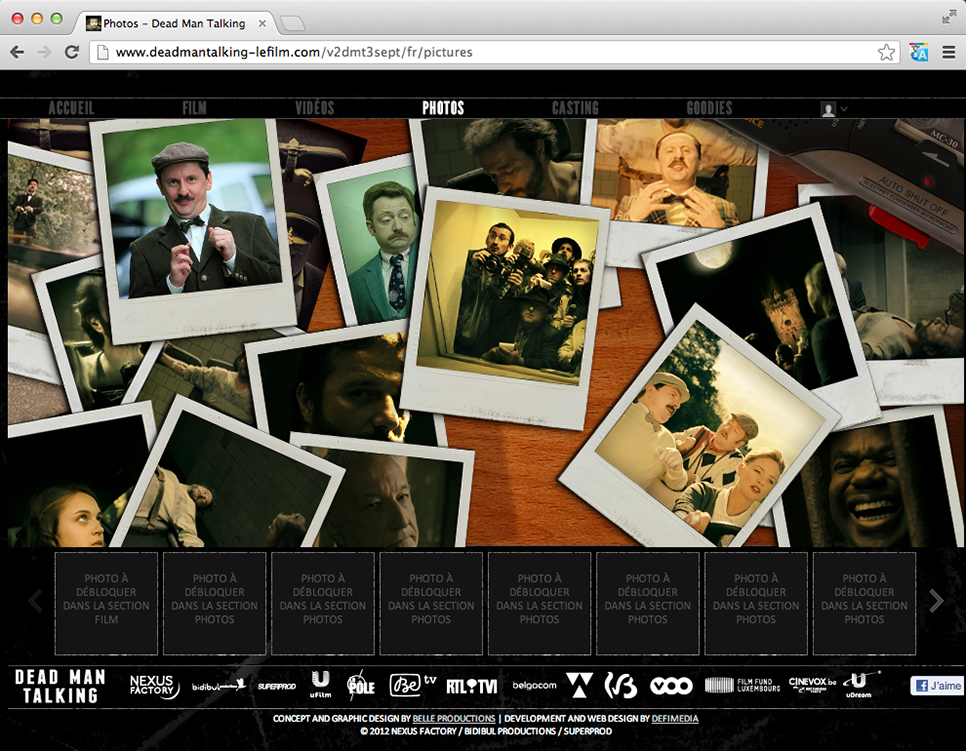Reload the page with the refresh icon
This screenshot has height=751, width=966.
(x=72, y=52)
